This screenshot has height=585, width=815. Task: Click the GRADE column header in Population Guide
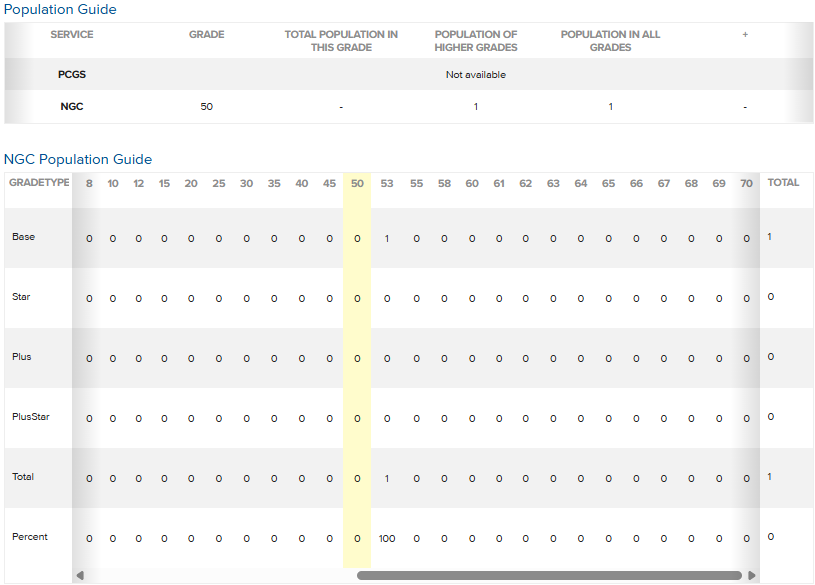pyautogui.click(x=206, y=34)
